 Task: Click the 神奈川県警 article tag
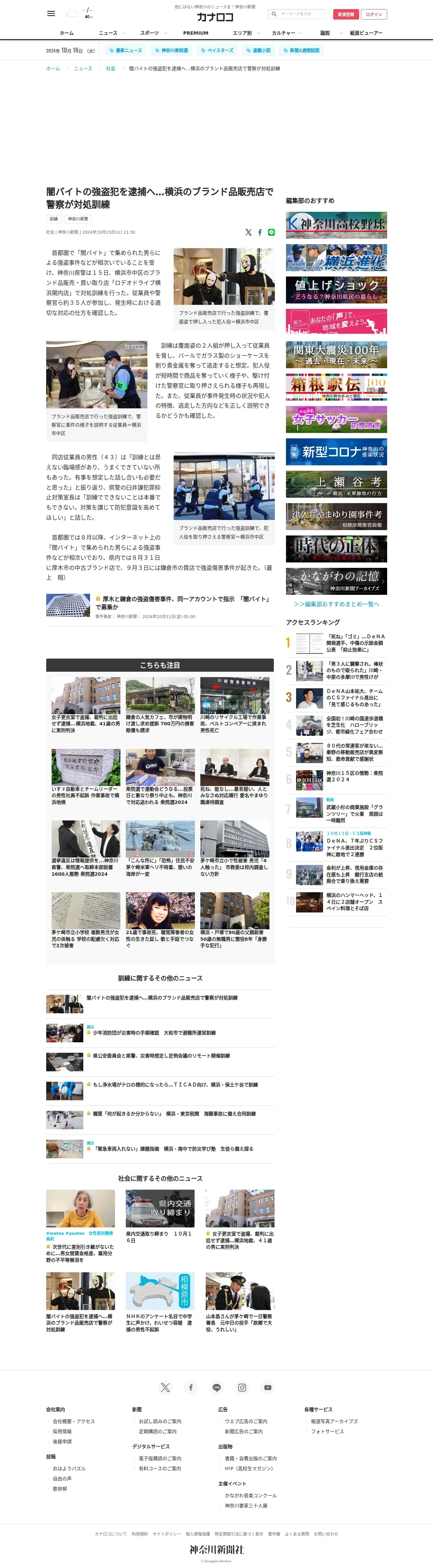78,219
